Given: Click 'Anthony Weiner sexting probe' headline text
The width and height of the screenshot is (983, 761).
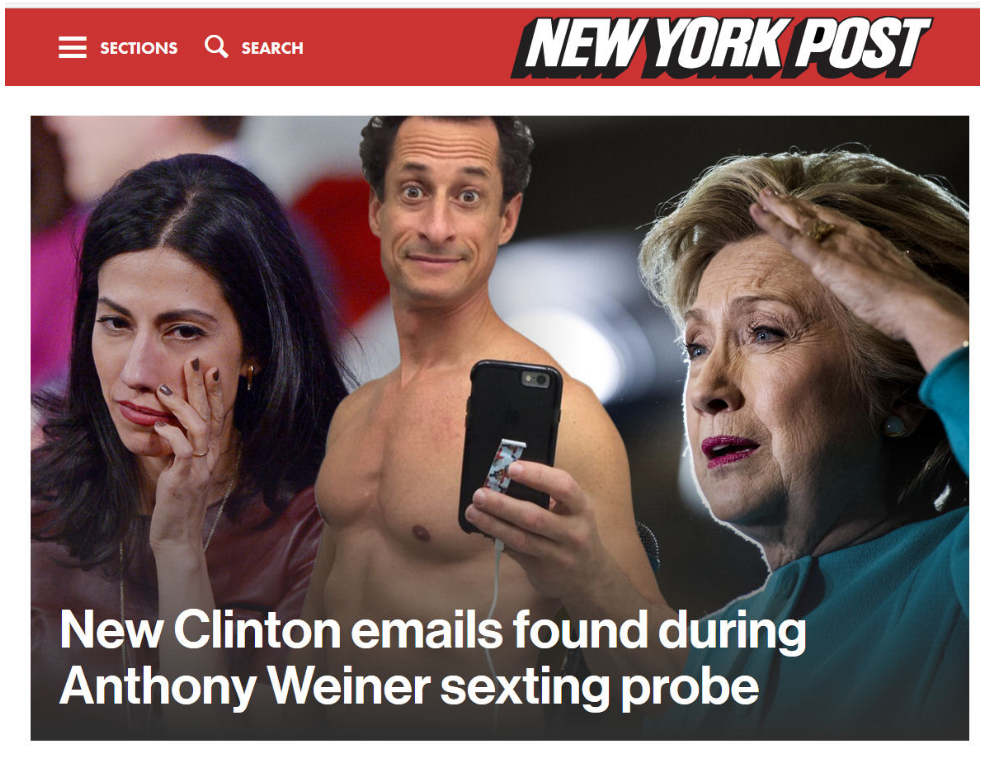Looking at the screenshot, I should click(x=409, y=686).
